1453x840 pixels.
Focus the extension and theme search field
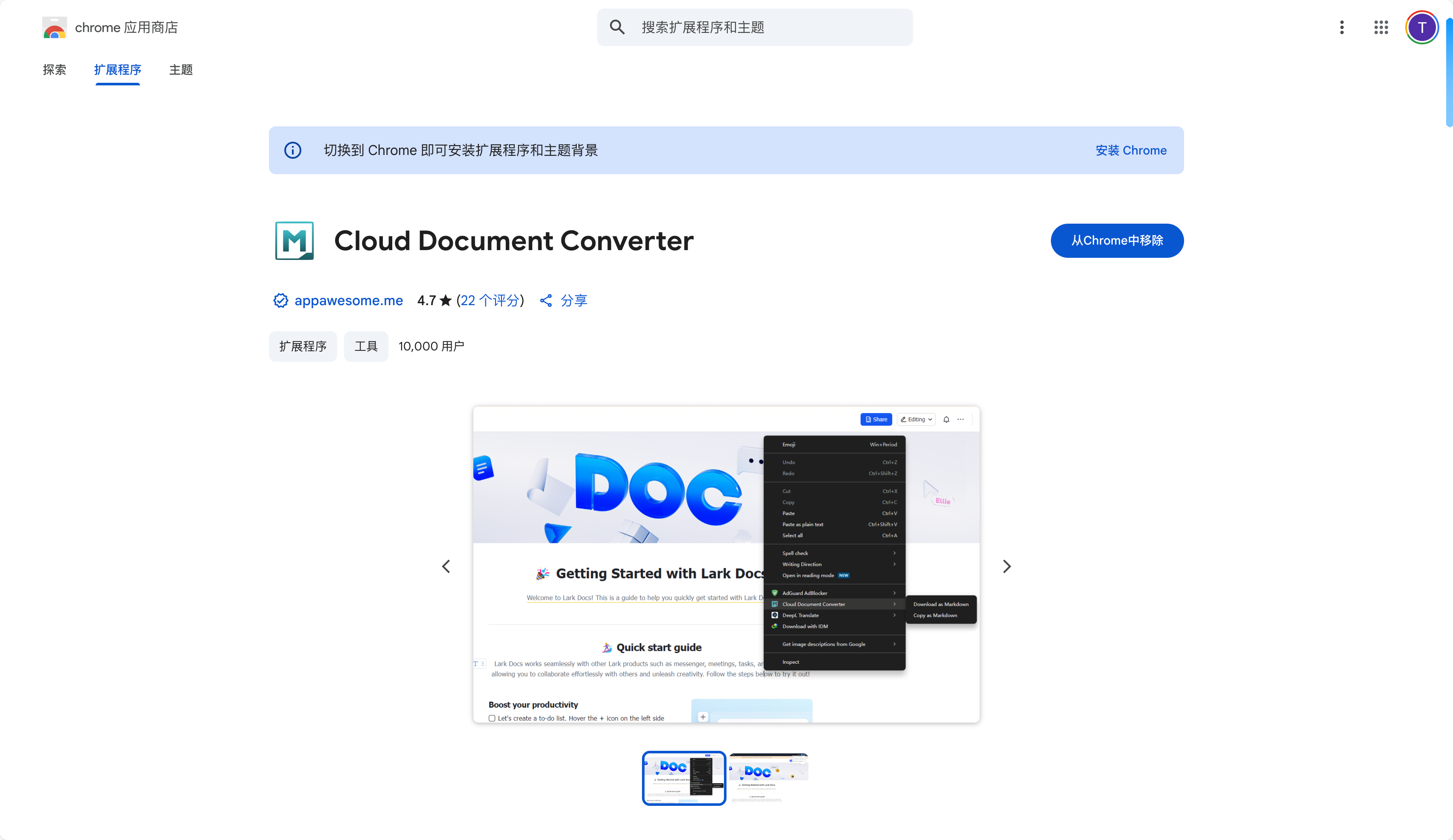755,27
